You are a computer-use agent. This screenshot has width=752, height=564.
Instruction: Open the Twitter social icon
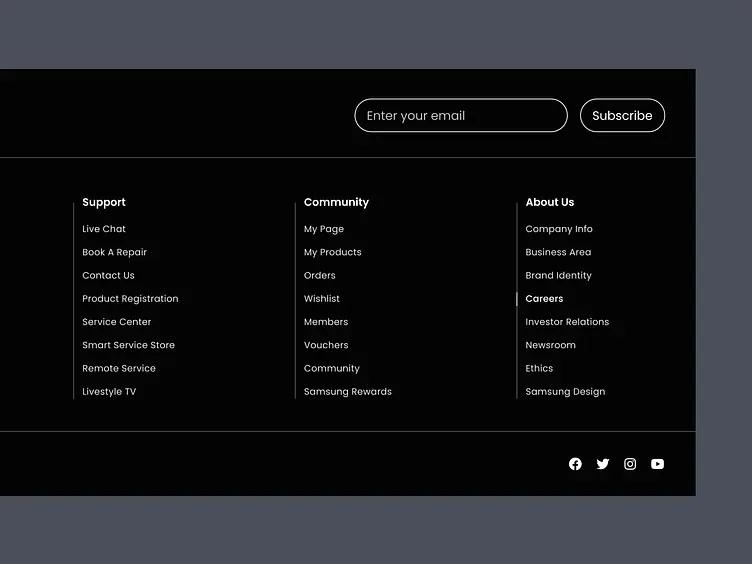(602, 464)
